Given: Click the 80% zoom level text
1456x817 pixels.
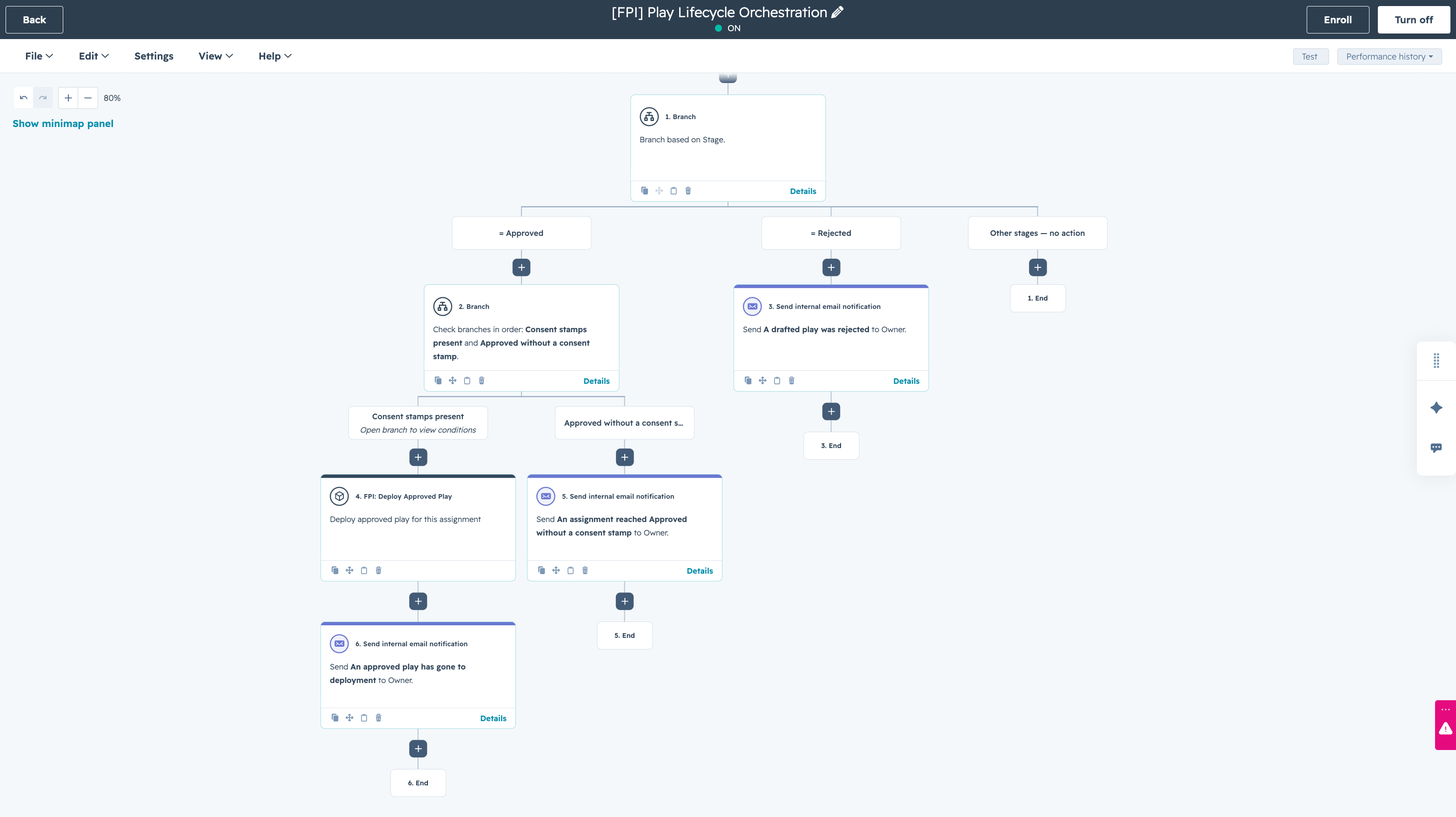Looking at the screenshot, I should tap(112, 98).
